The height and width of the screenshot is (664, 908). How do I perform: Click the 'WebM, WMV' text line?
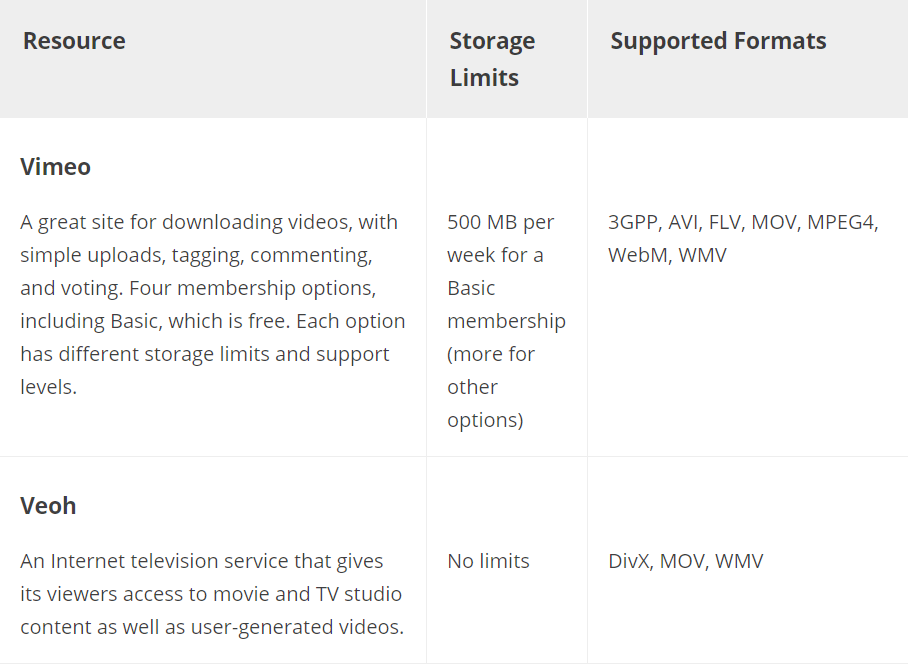pos(667,255)
